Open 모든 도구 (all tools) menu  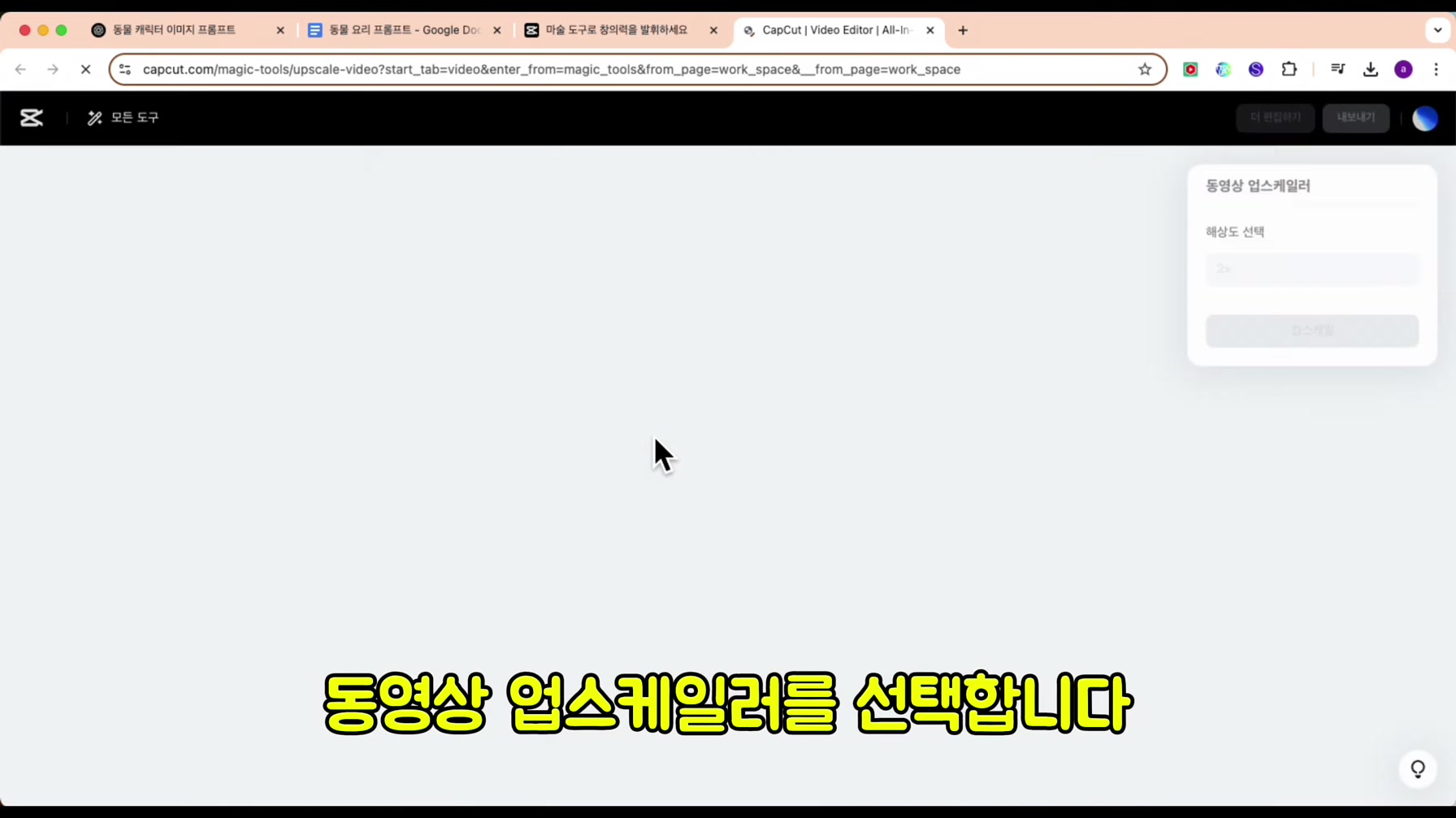[x=123, y=118]
